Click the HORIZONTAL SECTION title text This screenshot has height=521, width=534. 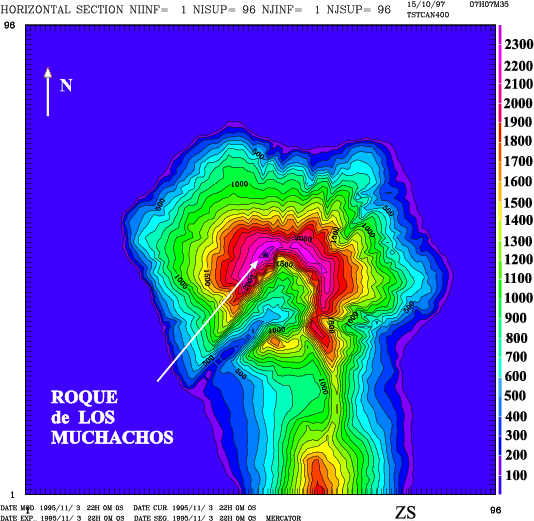[x=62, y=10]
